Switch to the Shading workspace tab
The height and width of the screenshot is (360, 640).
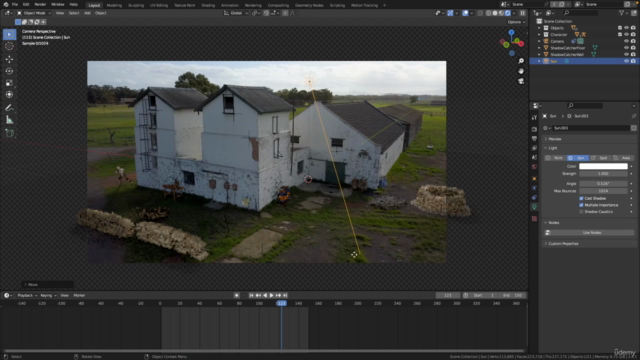(208, 5)
